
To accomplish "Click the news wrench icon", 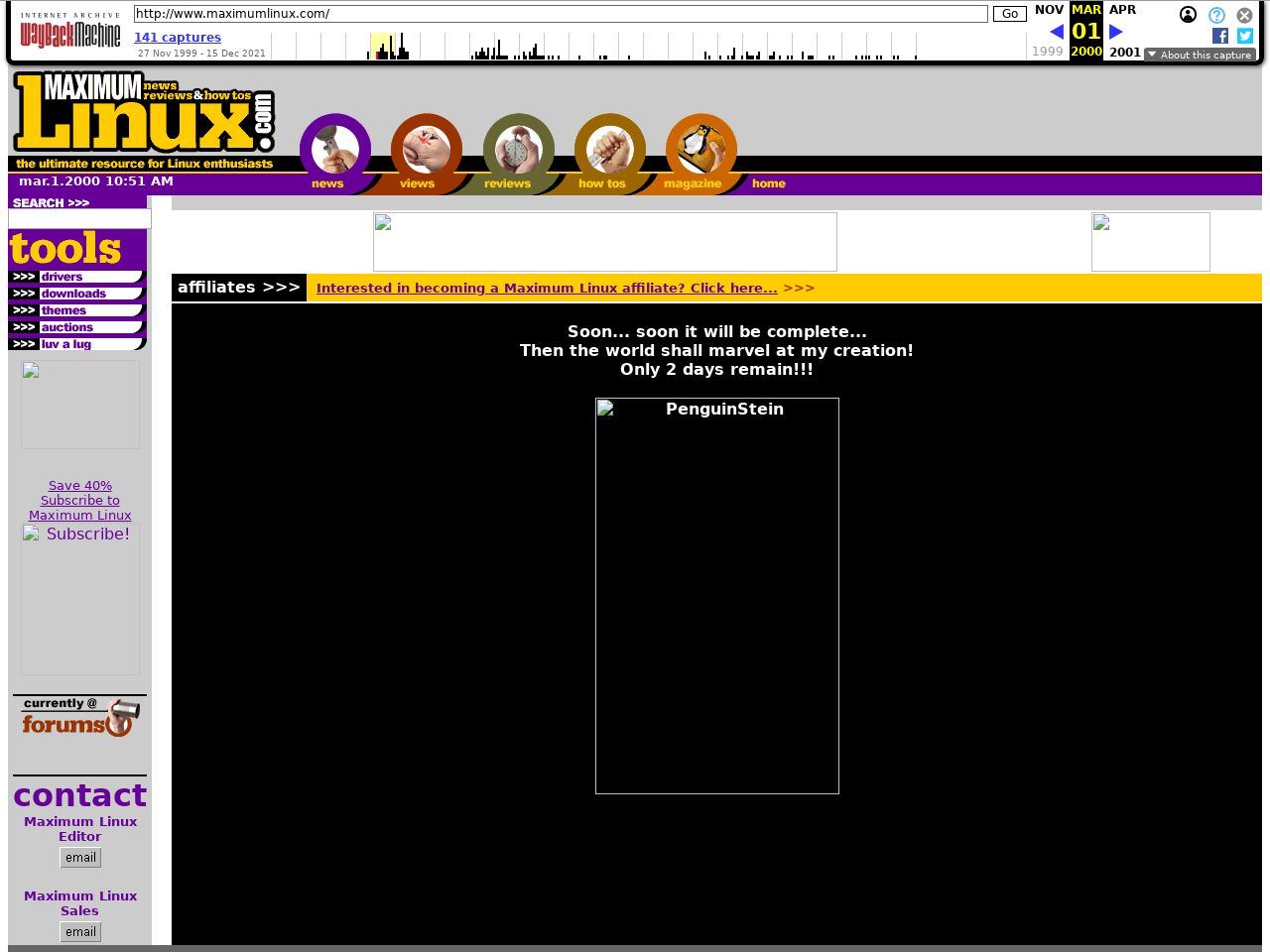I will click(334, 150).
